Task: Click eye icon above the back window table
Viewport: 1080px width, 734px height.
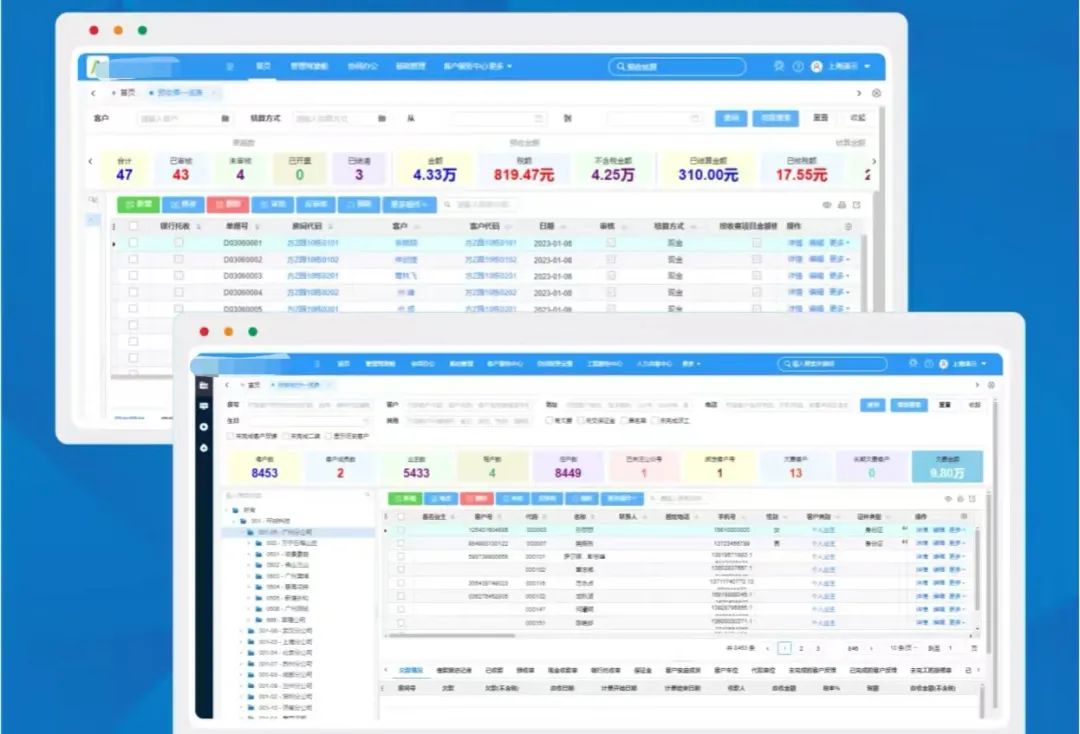Action: pos(827,204)
